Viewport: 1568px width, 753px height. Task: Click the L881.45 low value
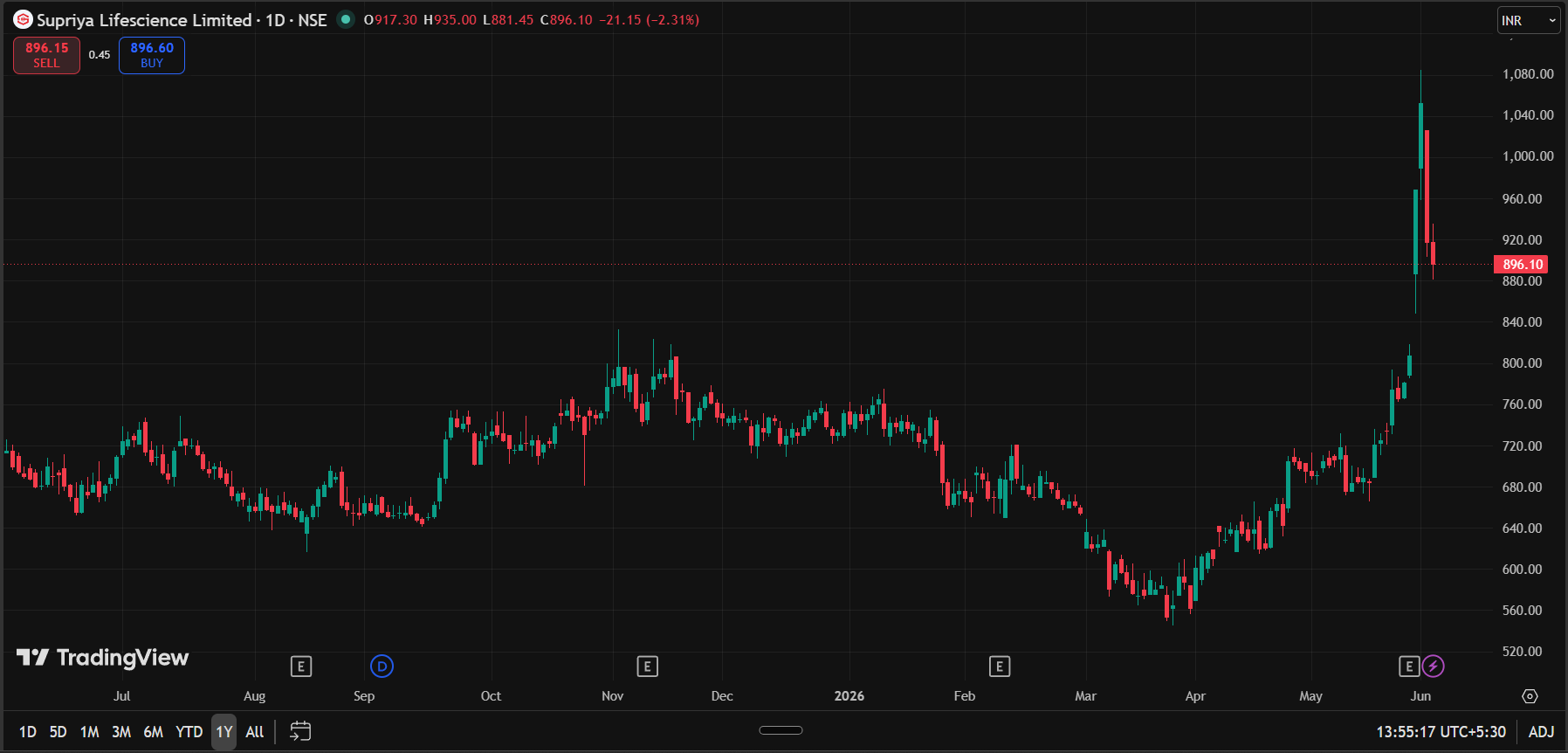(508, 19)
